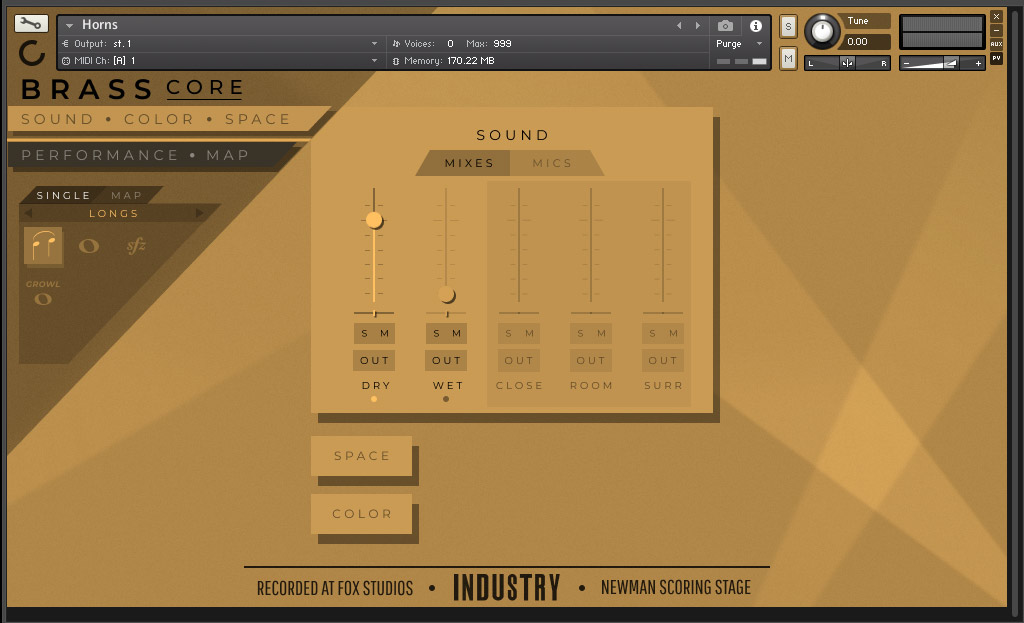Open the COLOR panel
Viewport: 1024px width, 623px height.
(x=362, y=513)
